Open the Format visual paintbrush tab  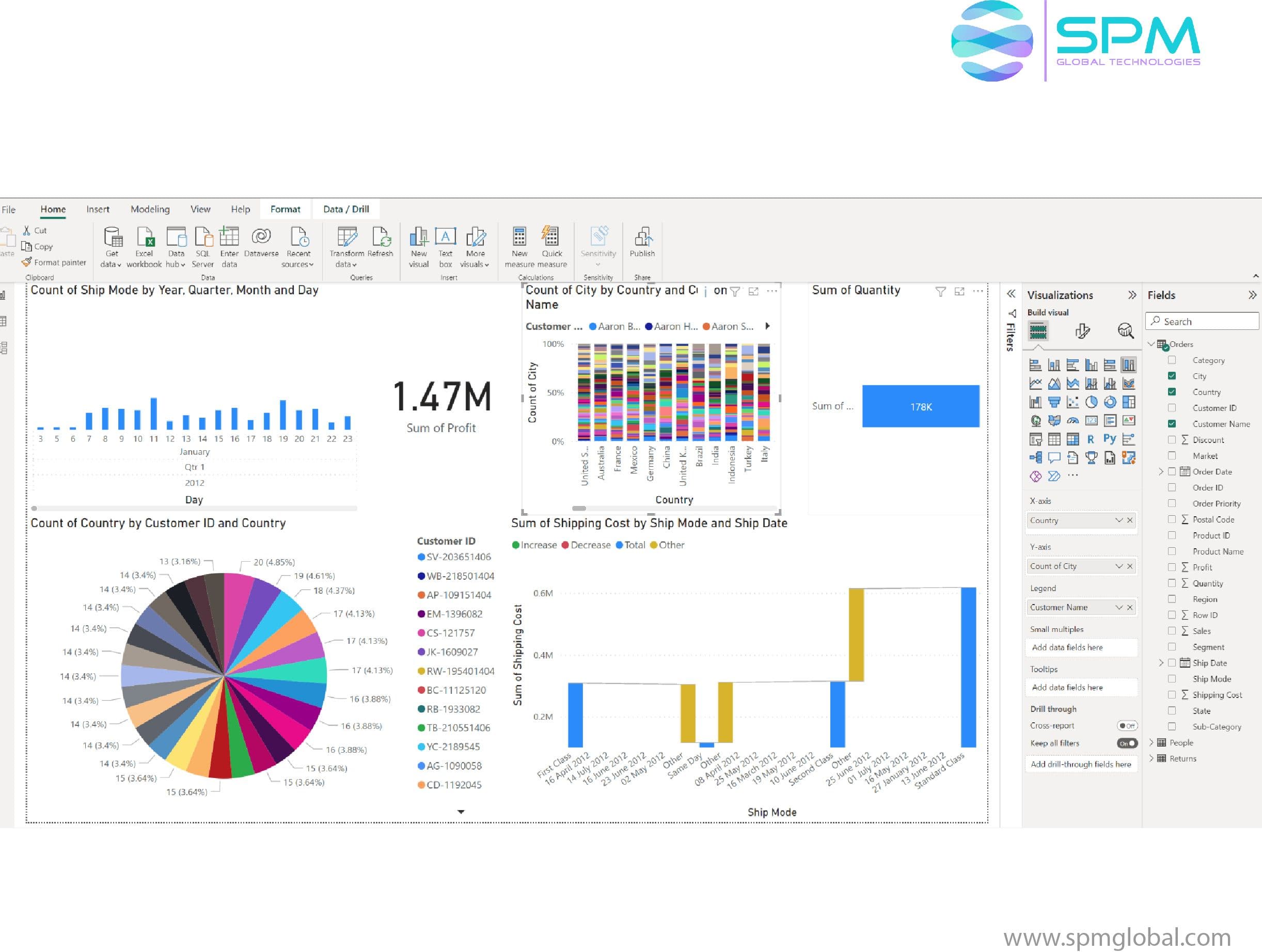[1082, 331]
